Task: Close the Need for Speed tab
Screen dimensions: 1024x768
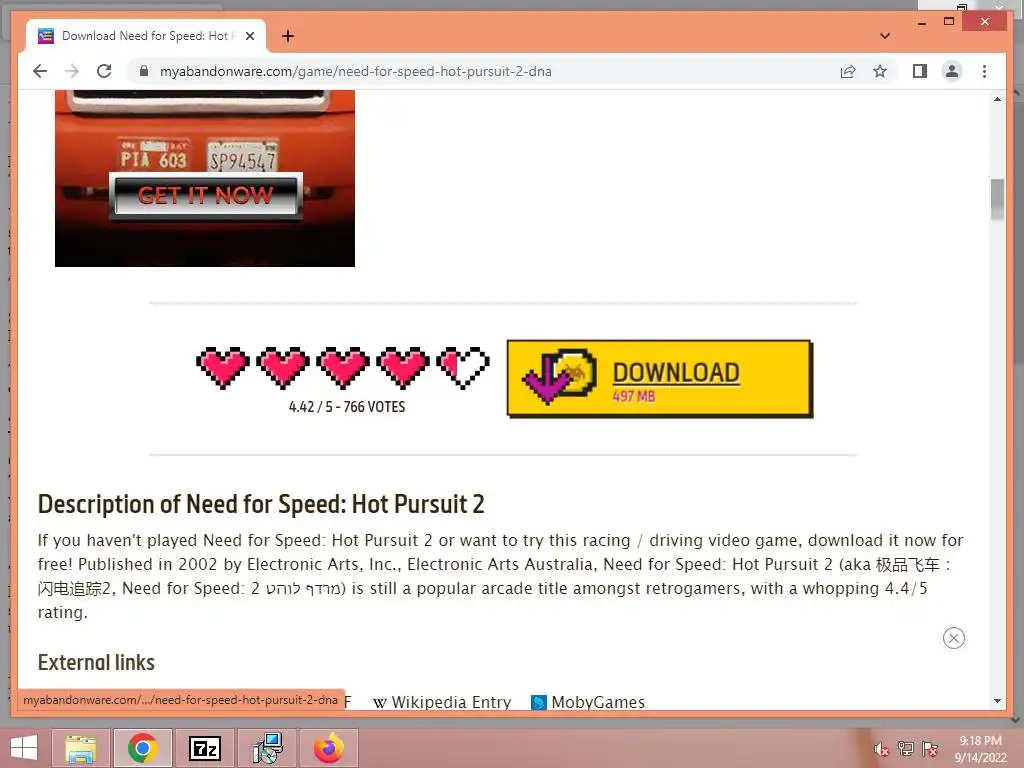Action: (x=249, y=36)
